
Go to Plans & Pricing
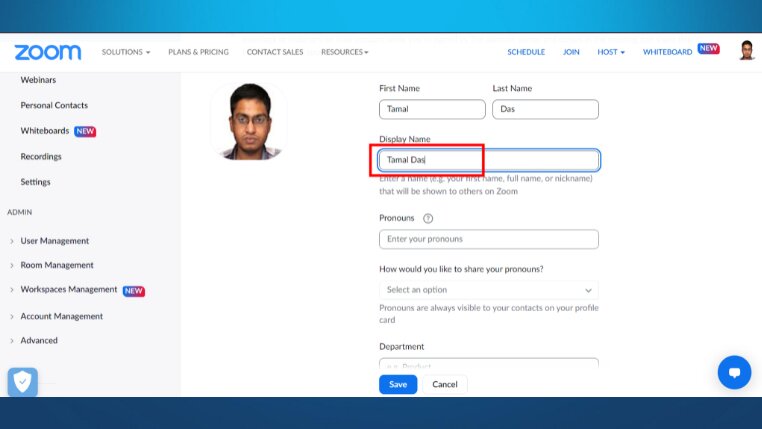[x=198, y=52]
